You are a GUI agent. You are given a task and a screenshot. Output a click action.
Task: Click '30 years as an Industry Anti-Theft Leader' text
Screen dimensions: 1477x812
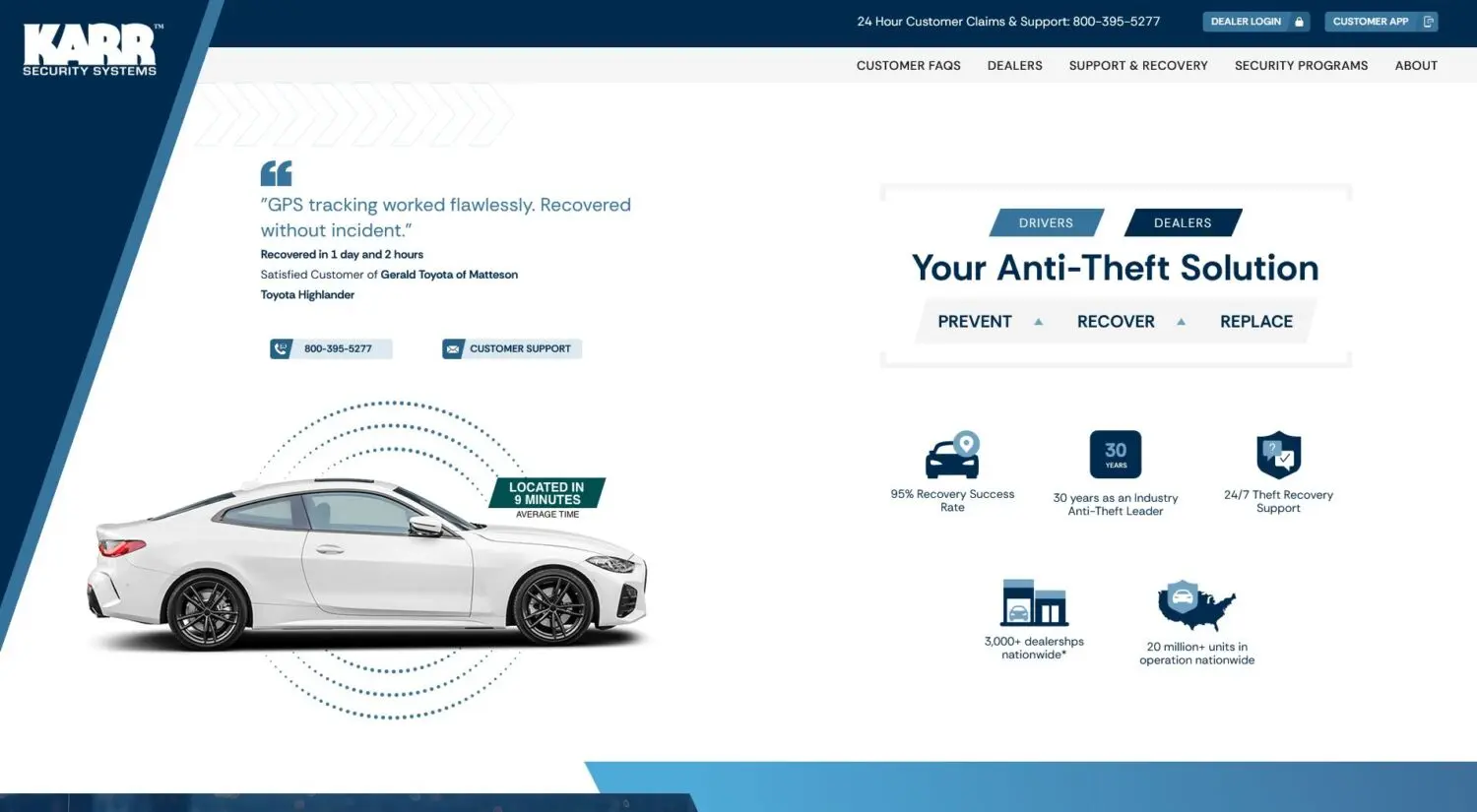(1116, 504)
